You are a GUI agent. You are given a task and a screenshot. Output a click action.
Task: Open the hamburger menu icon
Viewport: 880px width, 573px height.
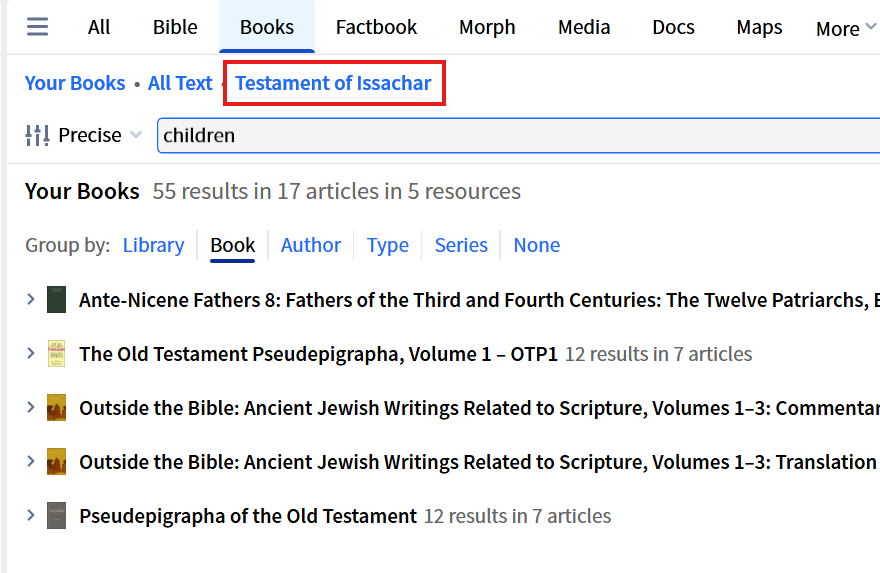tap(37, 27)
